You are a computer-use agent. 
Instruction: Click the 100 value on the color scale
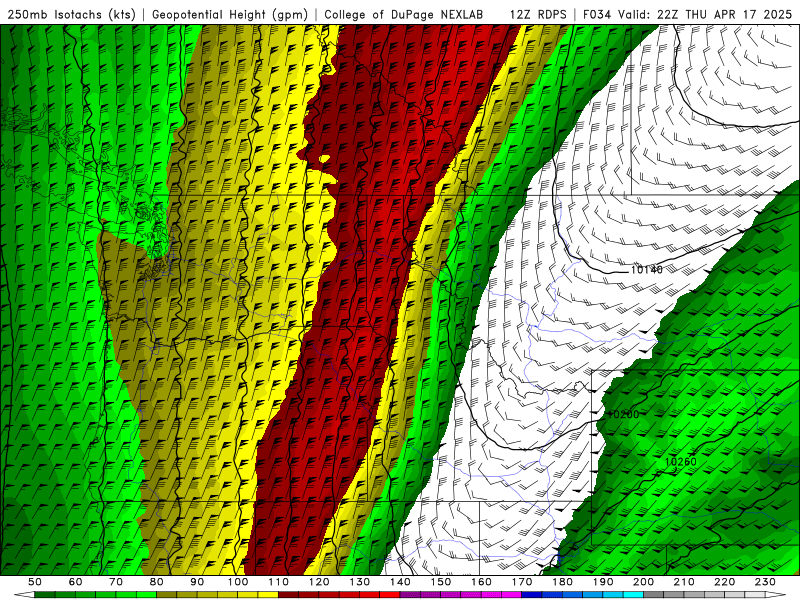tap(238, 582)
